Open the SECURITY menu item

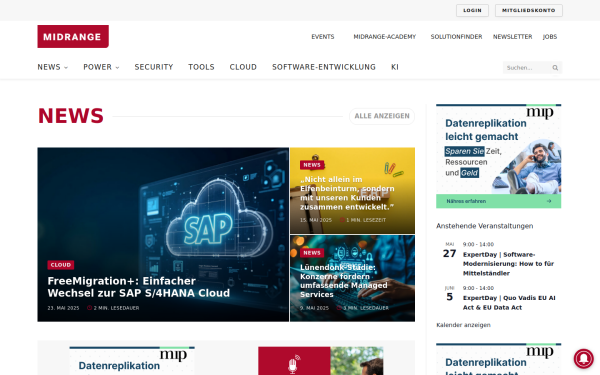coord(154,67)
